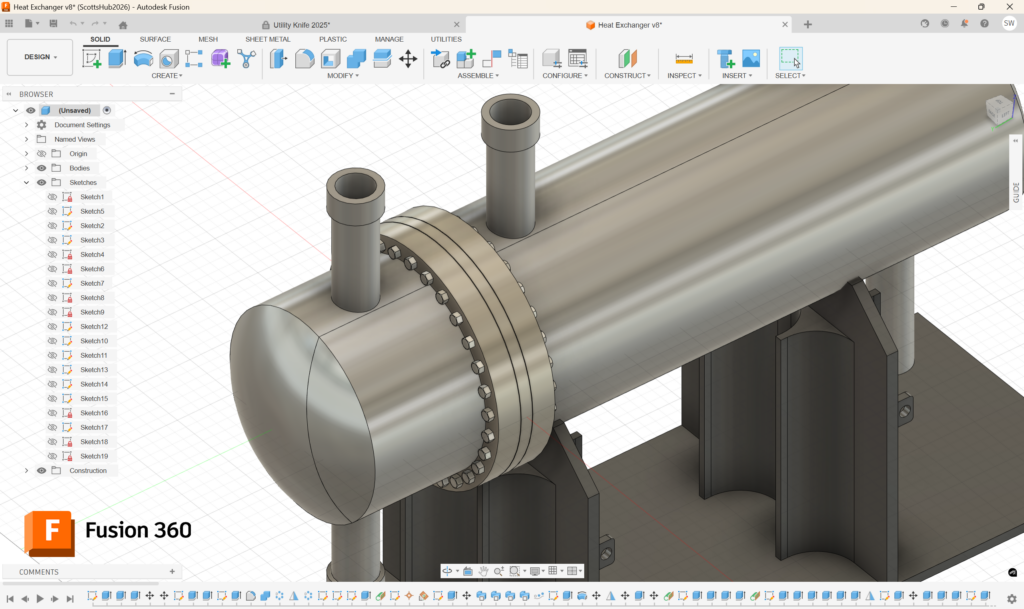Toggle visibility of Sketch19
The image size is (1024, 609).
point(52,456)
